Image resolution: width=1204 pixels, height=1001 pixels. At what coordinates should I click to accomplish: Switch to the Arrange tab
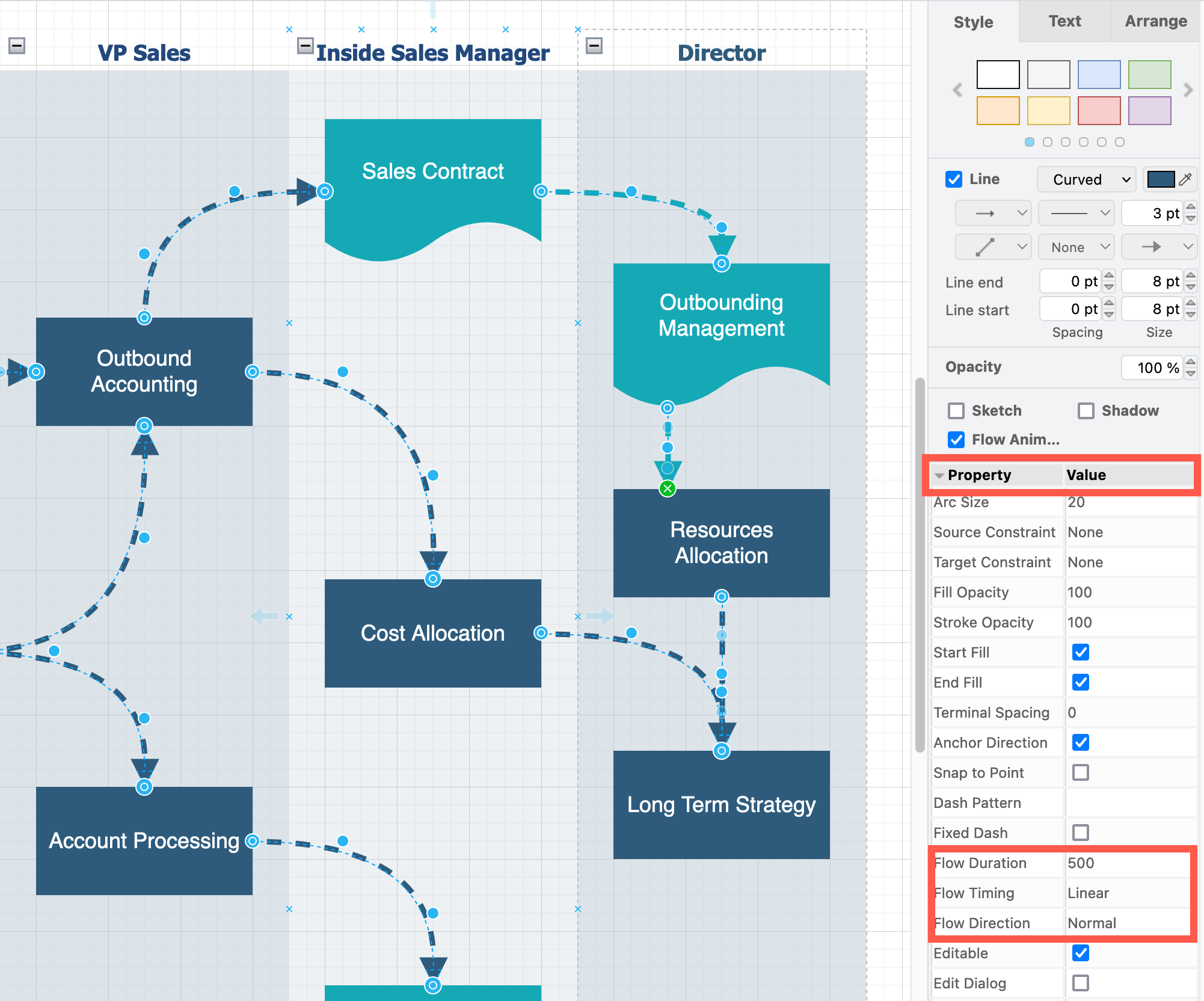pos(1155,22)
